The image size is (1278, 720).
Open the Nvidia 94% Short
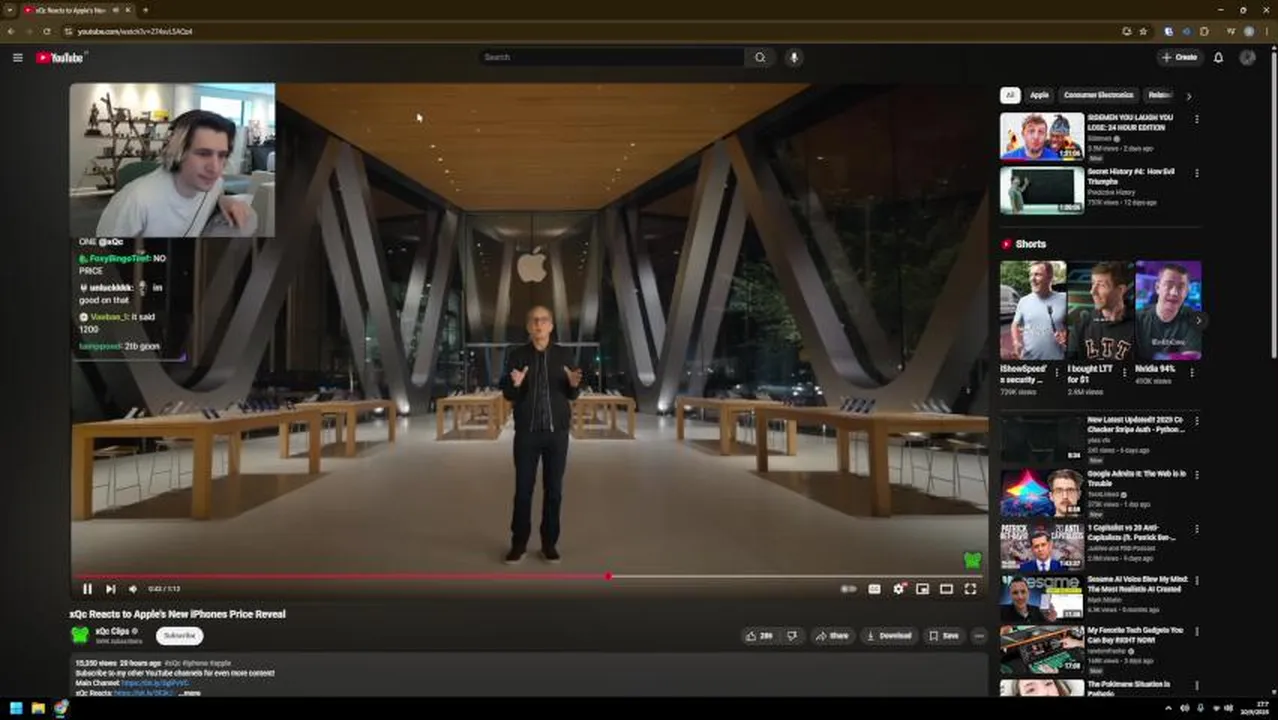(1168, 310)
